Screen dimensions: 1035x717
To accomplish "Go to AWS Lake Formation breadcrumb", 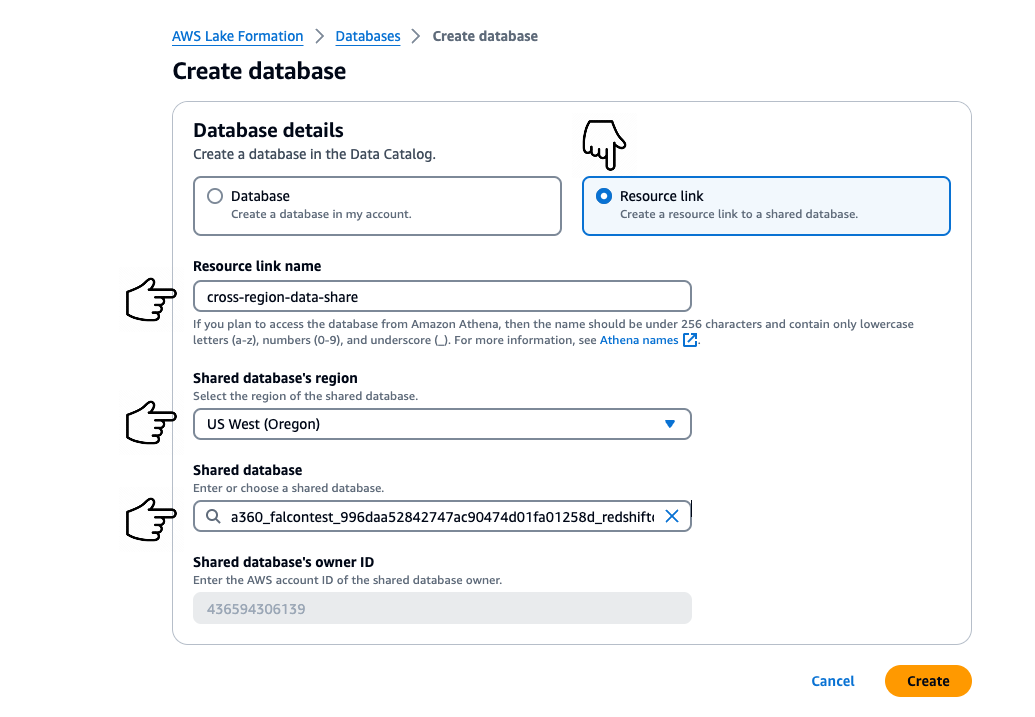I will pyautogui.click(x=238, y=37).
